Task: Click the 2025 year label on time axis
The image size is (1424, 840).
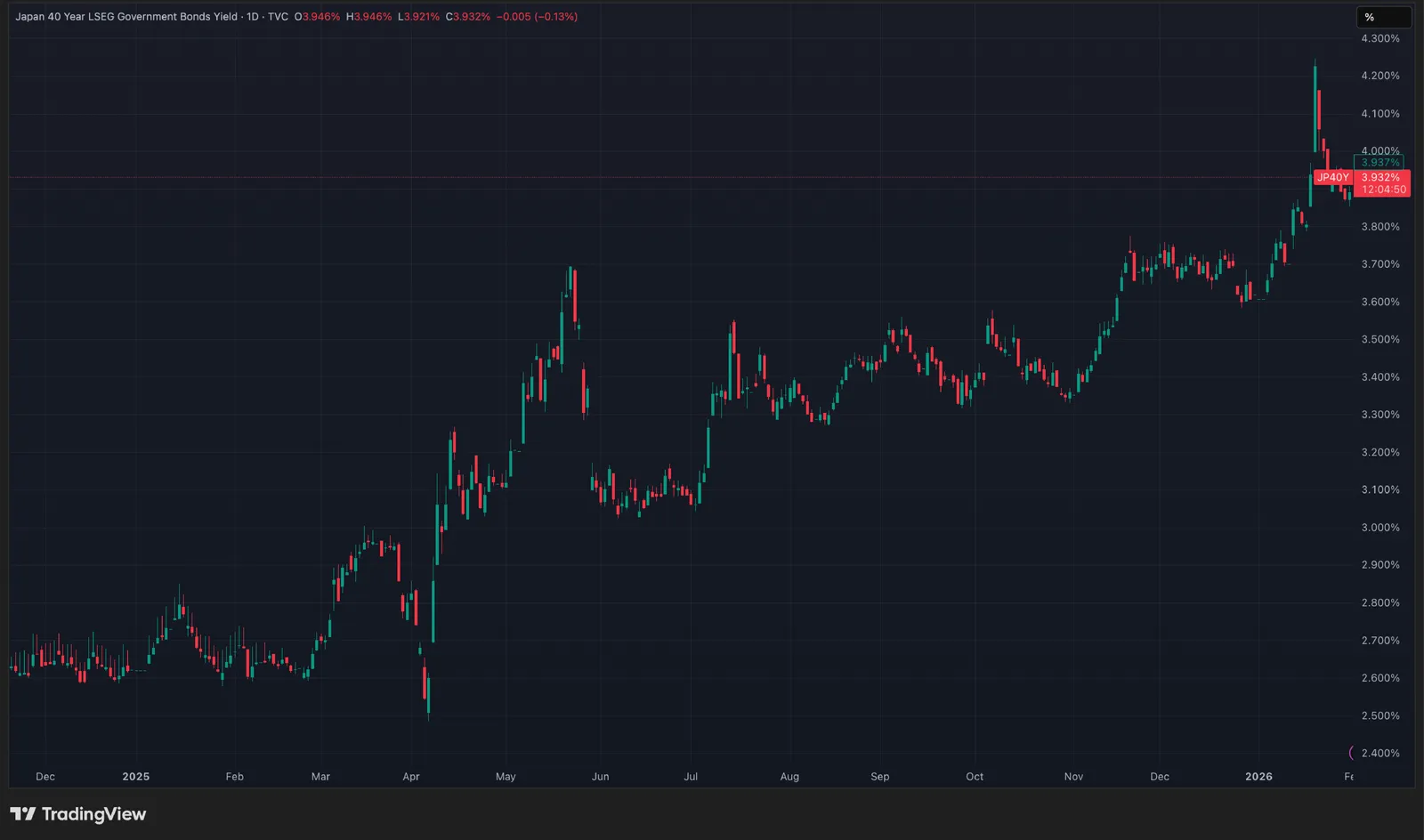Action: tap(136, 777)
